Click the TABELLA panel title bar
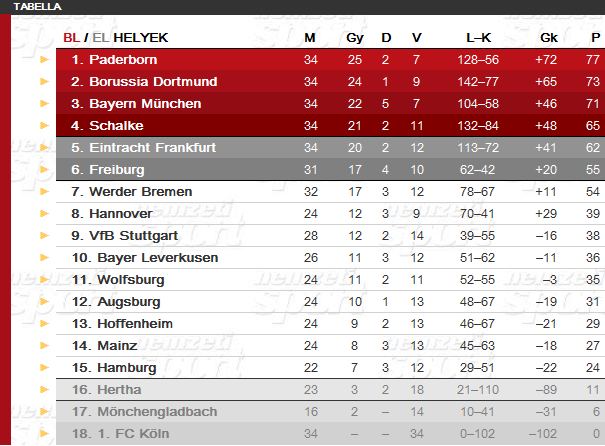The image size is (605, 446). [302, 7]
